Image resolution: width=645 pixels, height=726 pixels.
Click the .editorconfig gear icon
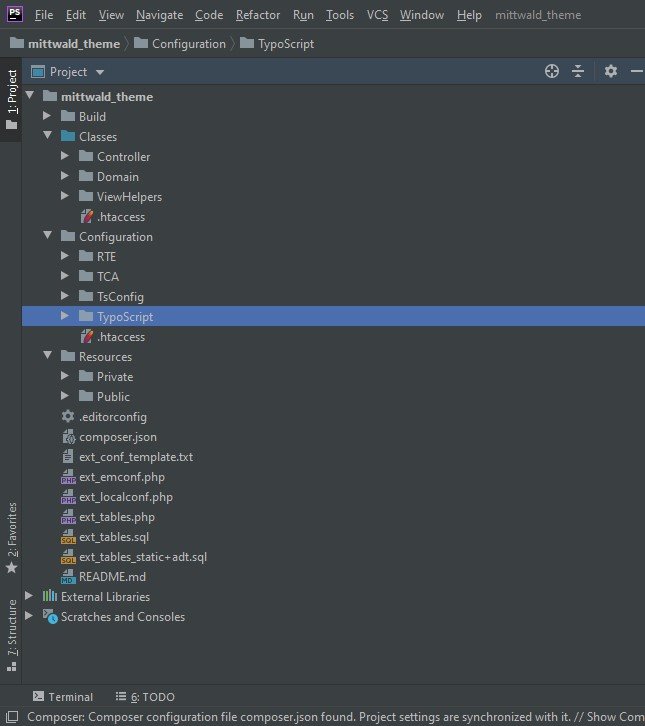(x=68, y=416)
